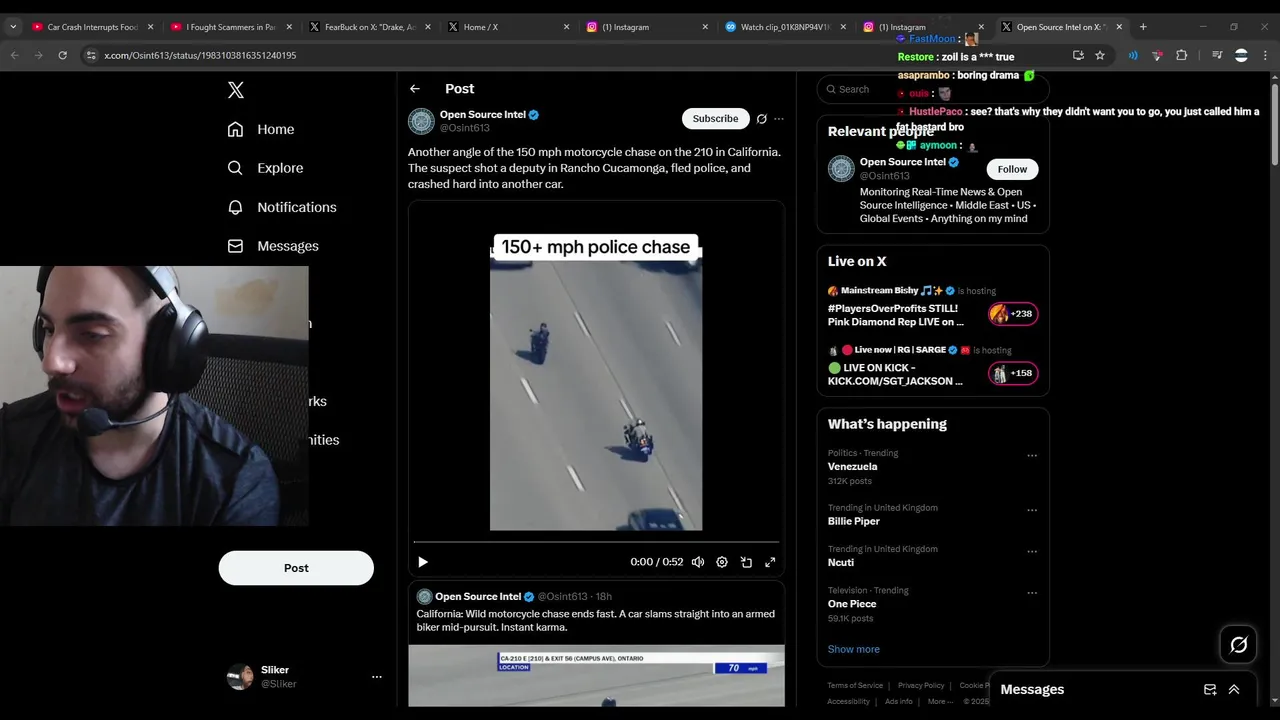Click the X logo in sidebar
Viewport: 1280px width, 720px height.
pos(236,90)
